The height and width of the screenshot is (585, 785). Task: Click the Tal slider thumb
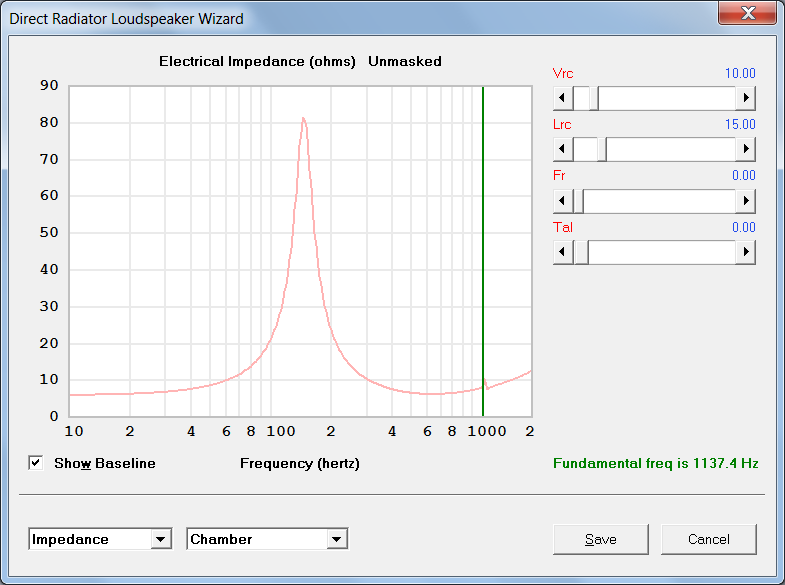(581, 252)
